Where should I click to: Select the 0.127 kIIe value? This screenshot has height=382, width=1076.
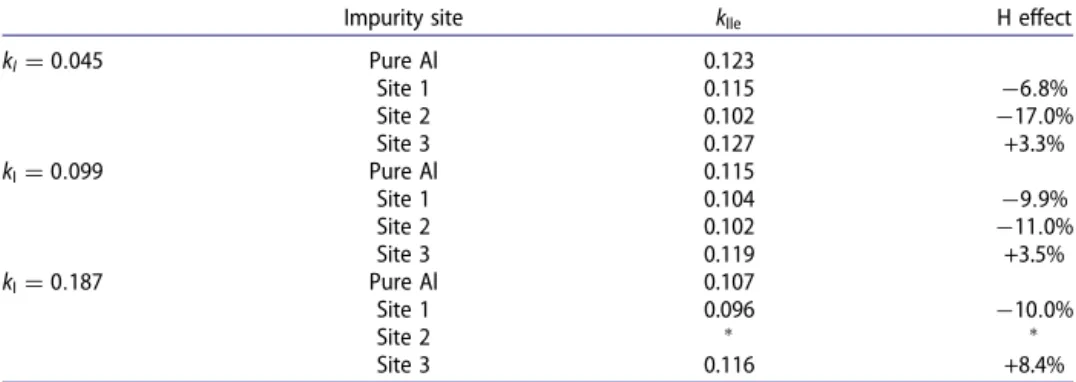729,144
